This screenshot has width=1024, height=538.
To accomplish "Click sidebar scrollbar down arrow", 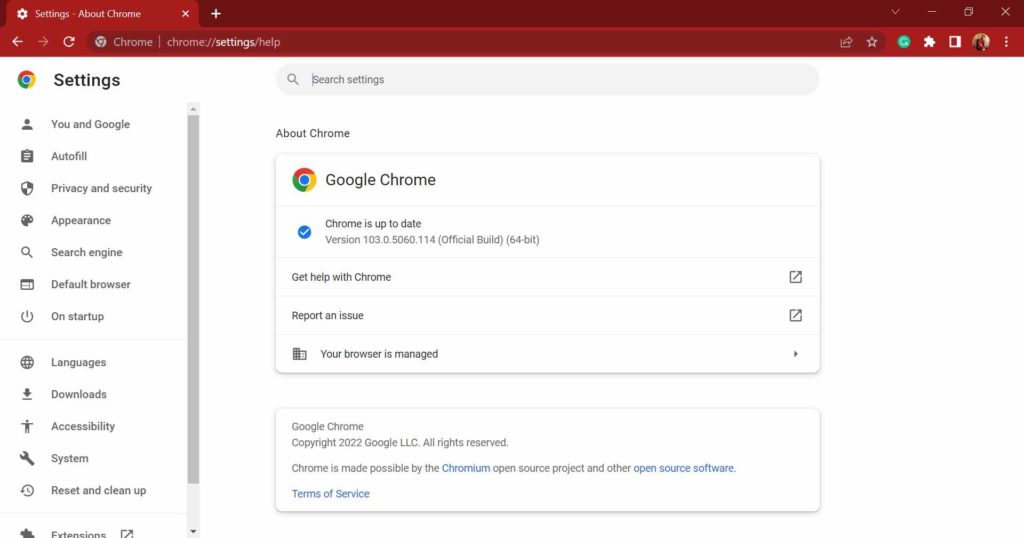I will click(x=193, y=531).
